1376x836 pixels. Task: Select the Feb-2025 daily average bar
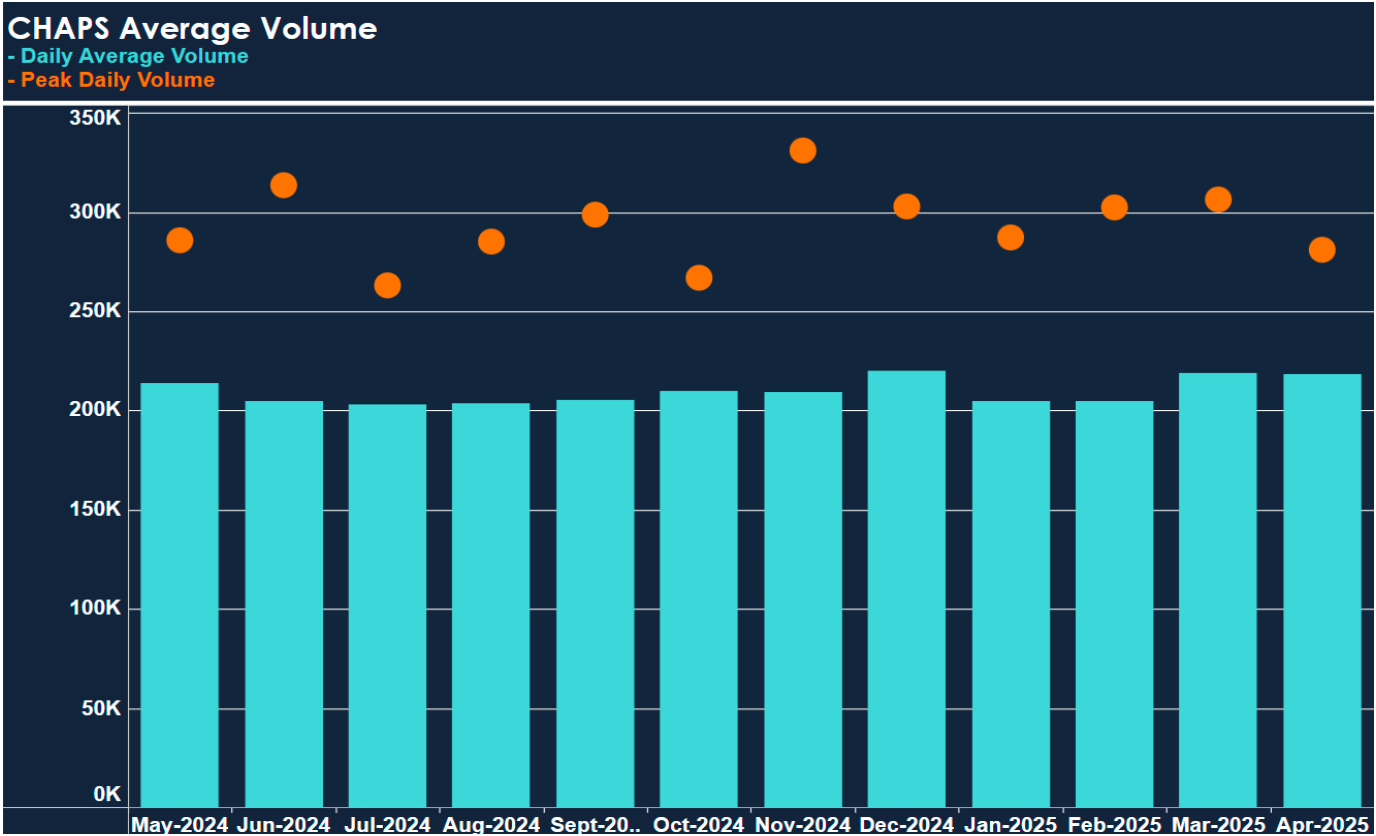click(x=1115, y=604)
